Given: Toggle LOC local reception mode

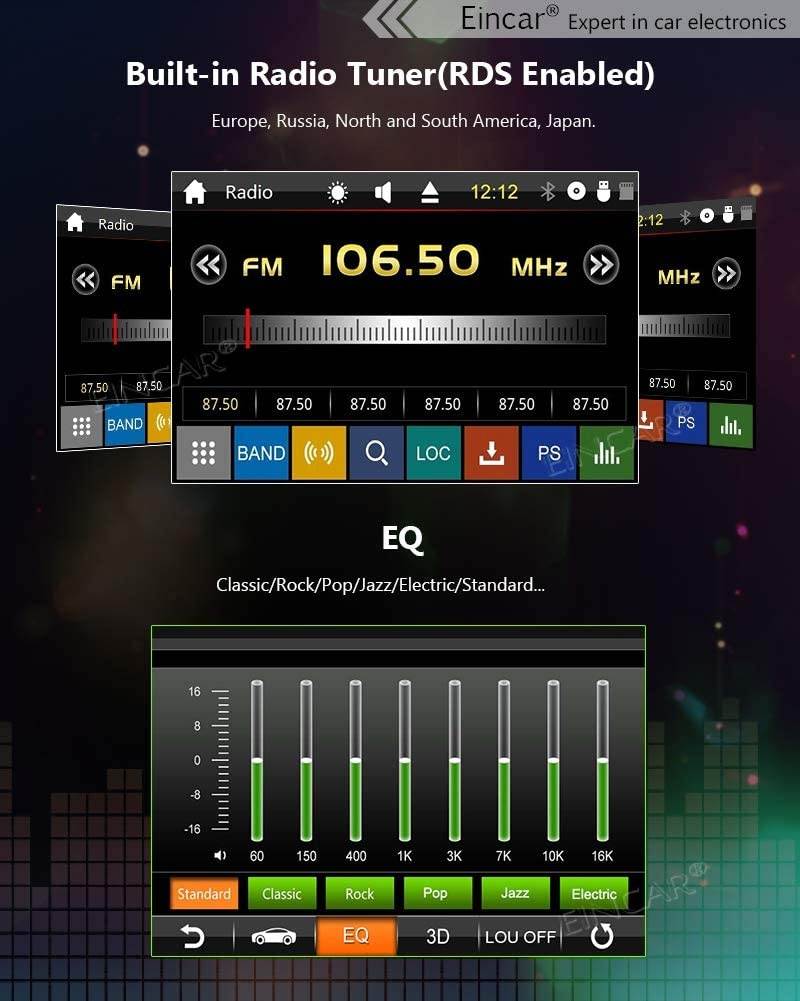Looking at the screenshot, I should pos(433,453).
